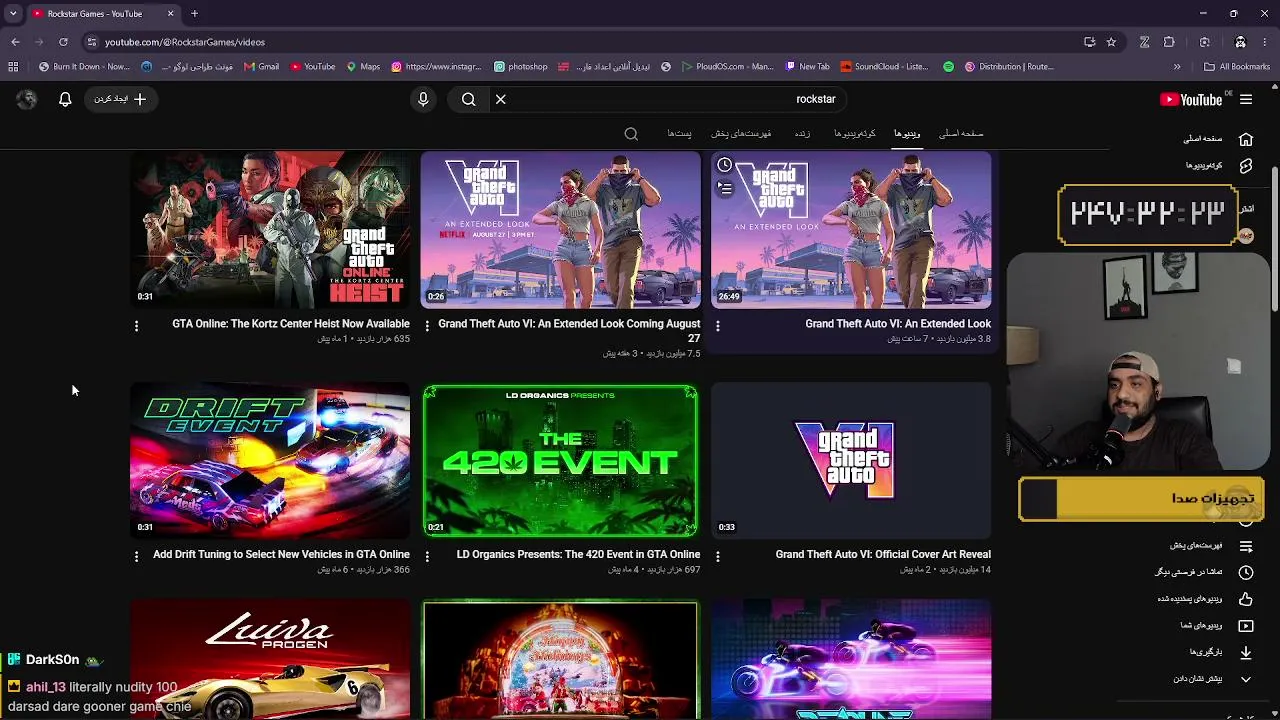
Task: Select the channel's ویدیوها (Videos) tab
Action: coord(907,134)
